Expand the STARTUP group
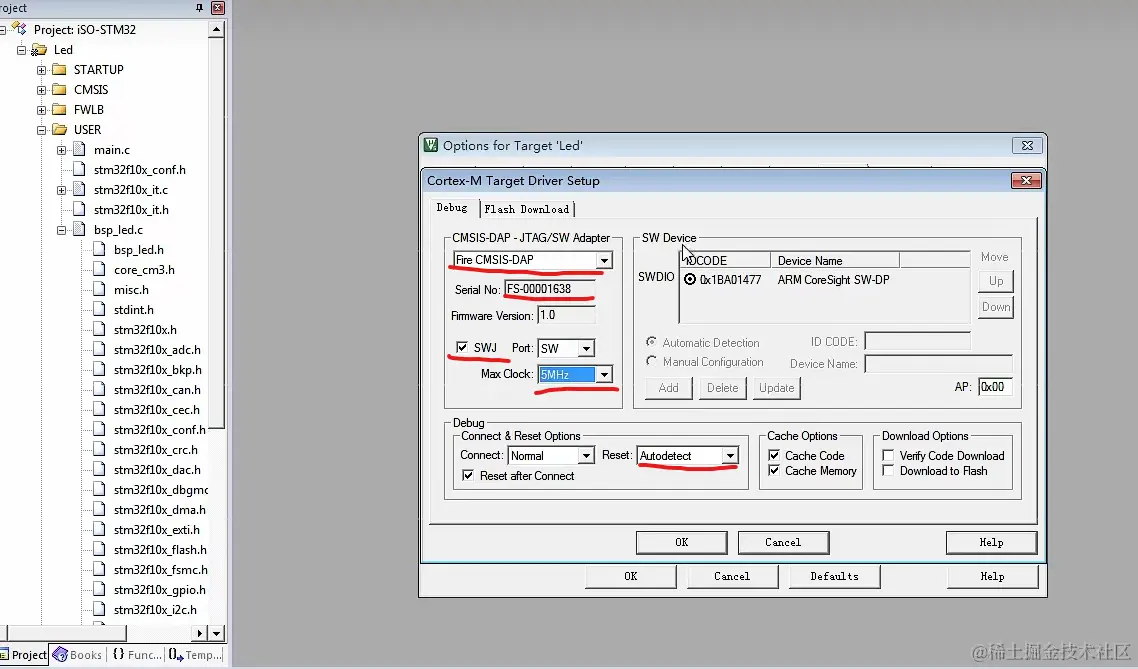Image resolution: width=1138 pixels, height=669 pixels. [x=41, y=70]
